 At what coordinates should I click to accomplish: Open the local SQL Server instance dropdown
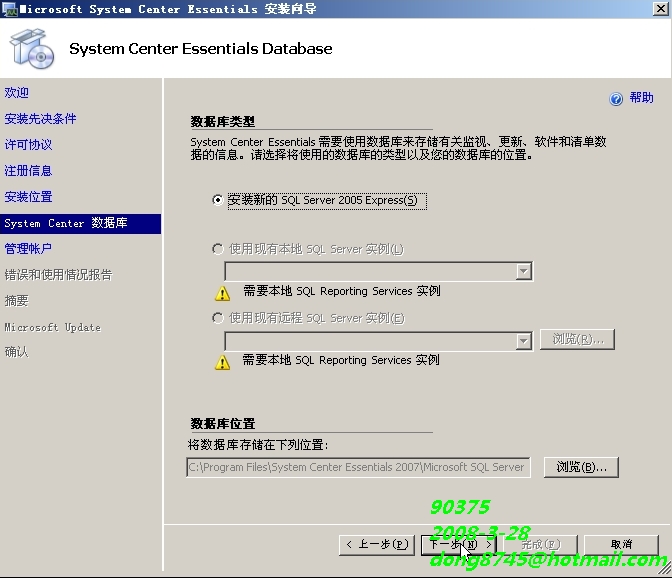click(523, 271)
